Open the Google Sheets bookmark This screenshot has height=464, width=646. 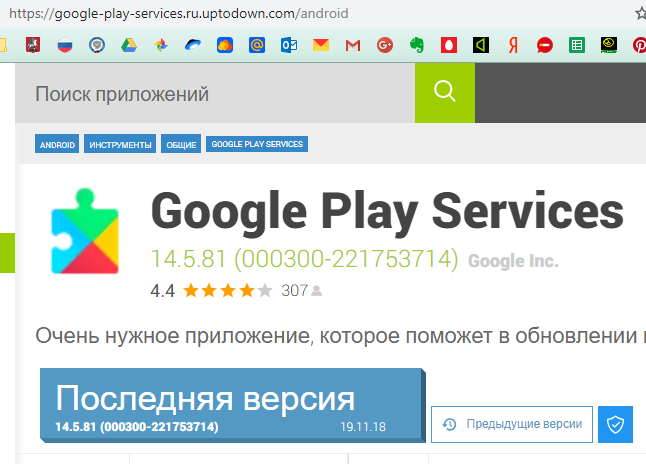(577, 45)
